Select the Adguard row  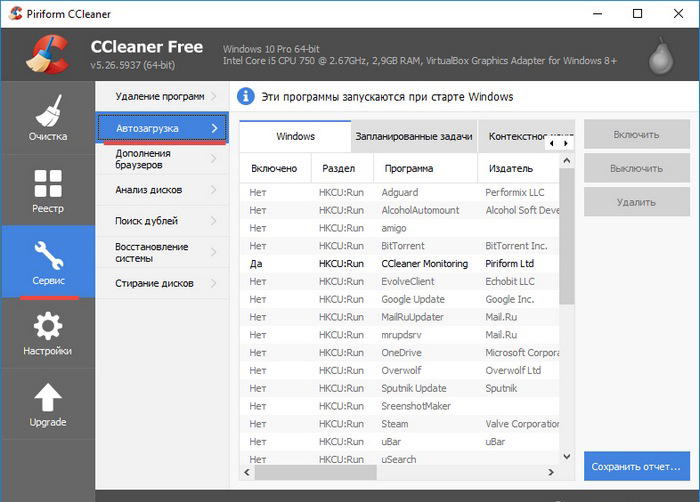click(x=399, y=192)
